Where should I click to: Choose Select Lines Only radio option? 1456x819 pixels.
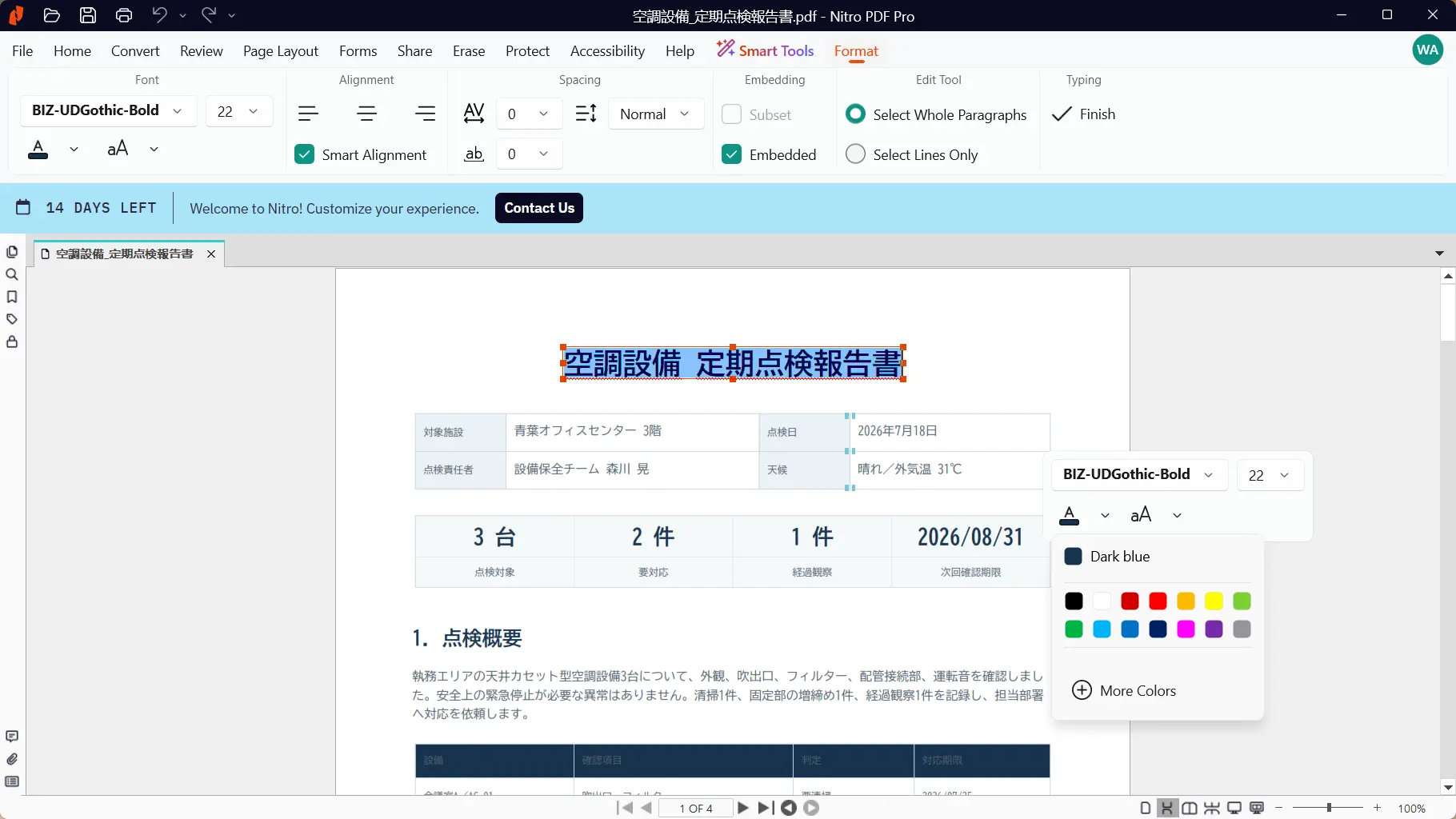(855, 154)
